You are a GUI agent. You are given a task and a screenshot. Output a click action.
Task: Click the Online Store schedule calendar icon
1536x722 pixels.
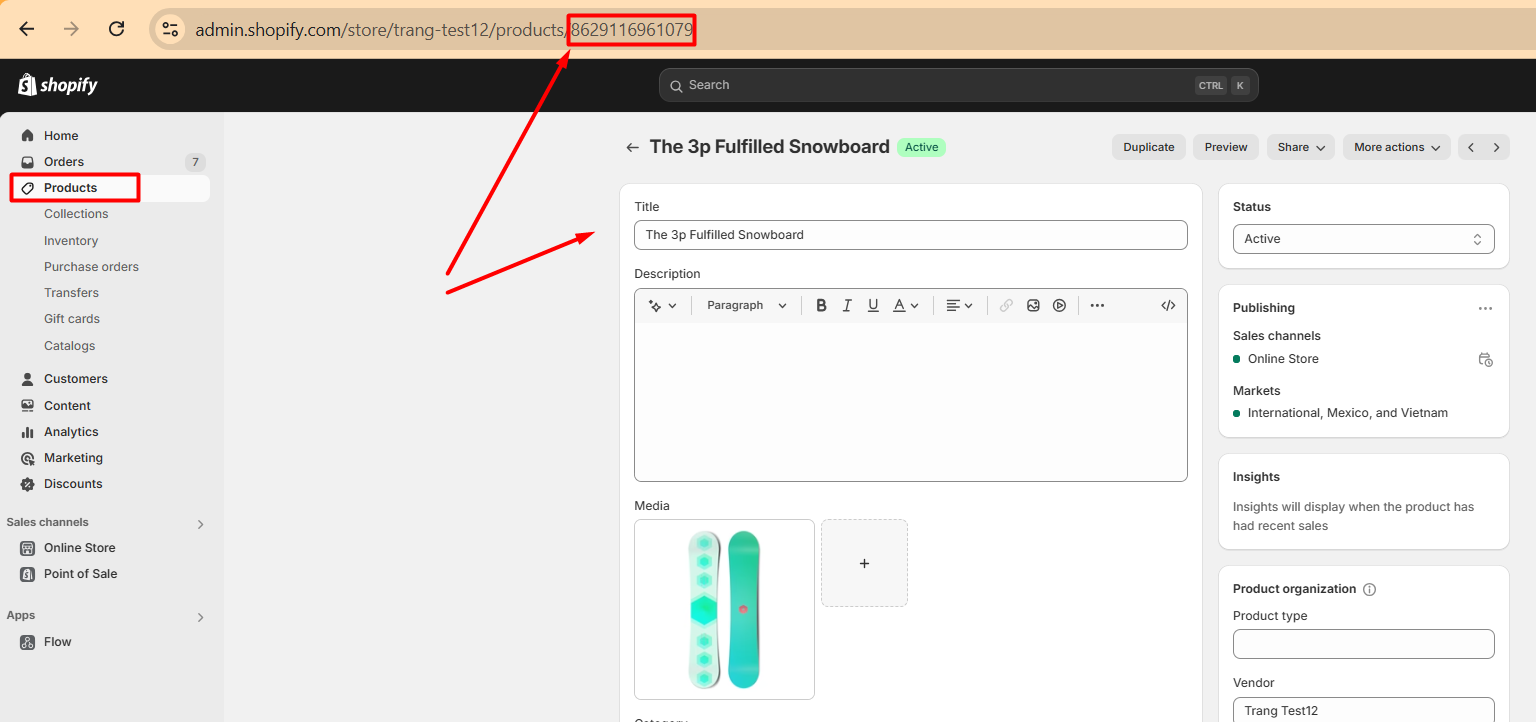(1485, 359)
